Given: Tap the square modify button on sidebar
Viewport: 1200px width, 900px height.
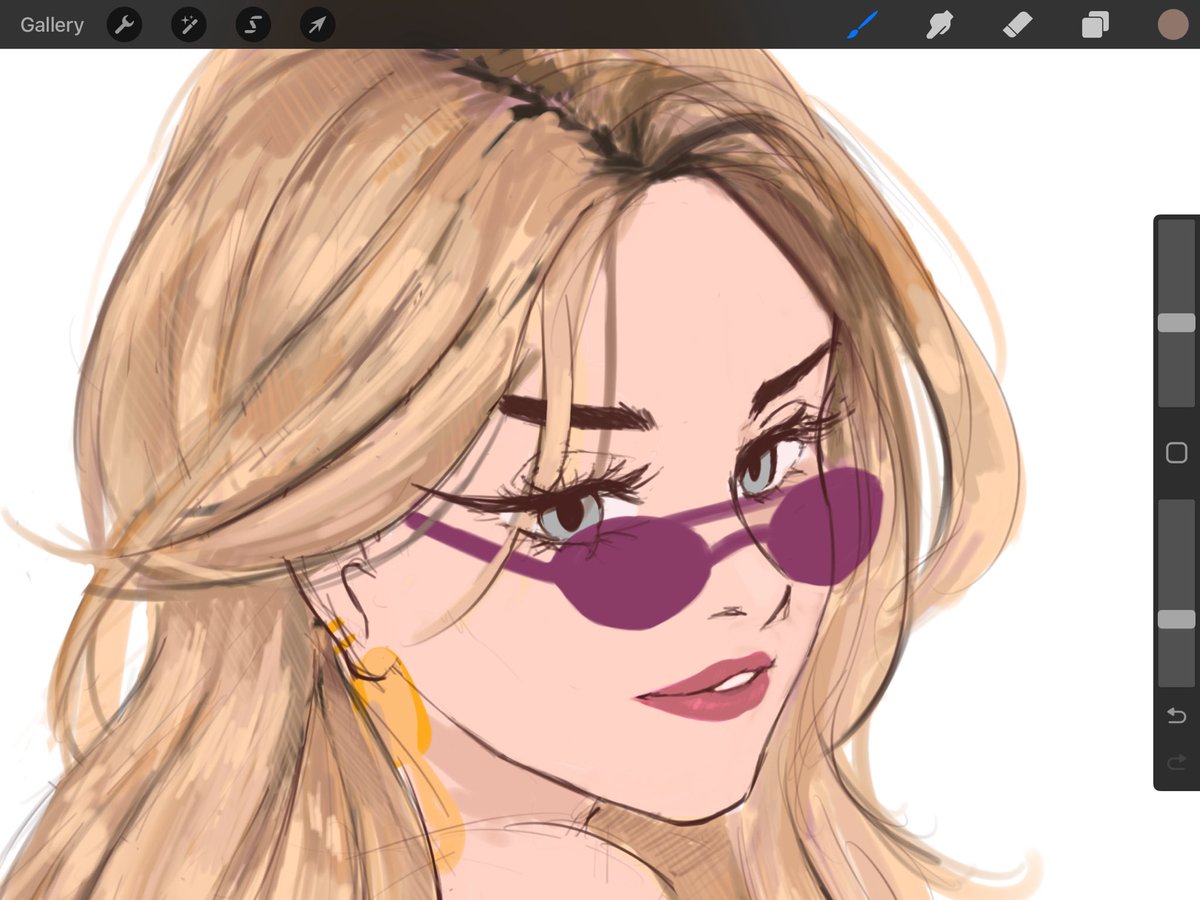Looking at the screenshot, I should click(1176, 453).
